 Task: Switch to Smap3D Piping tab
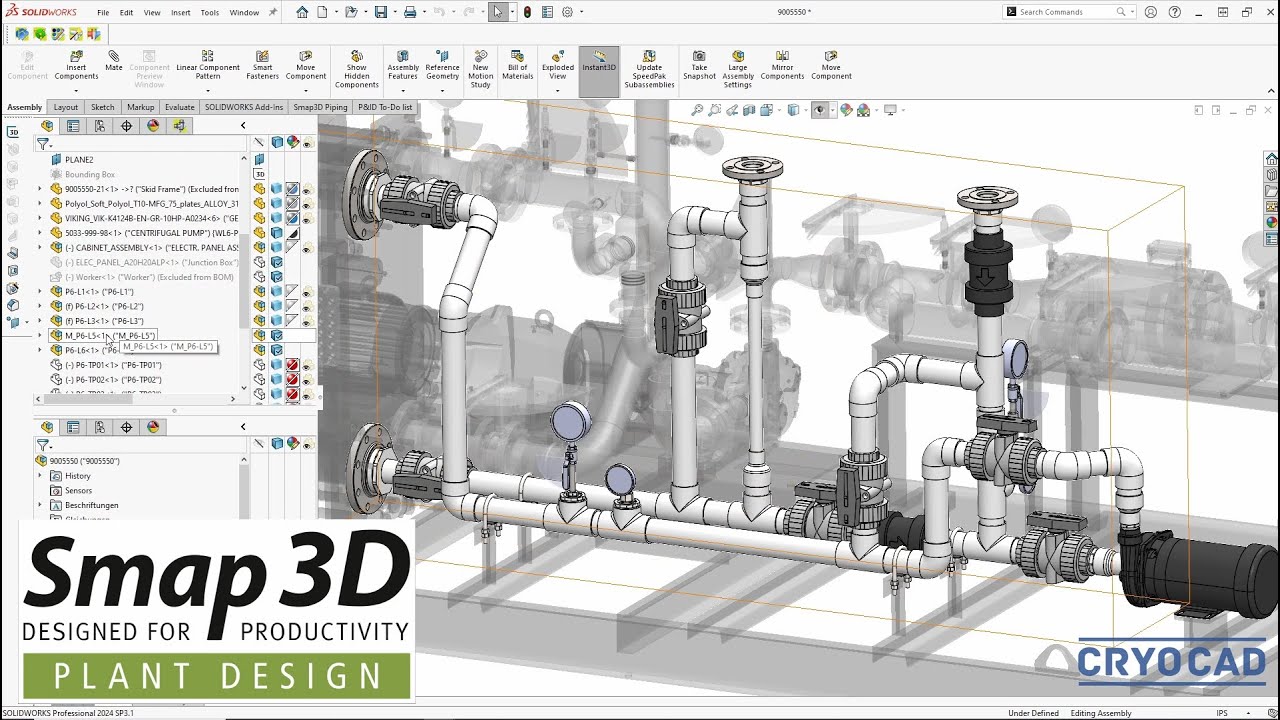point(321,107)
